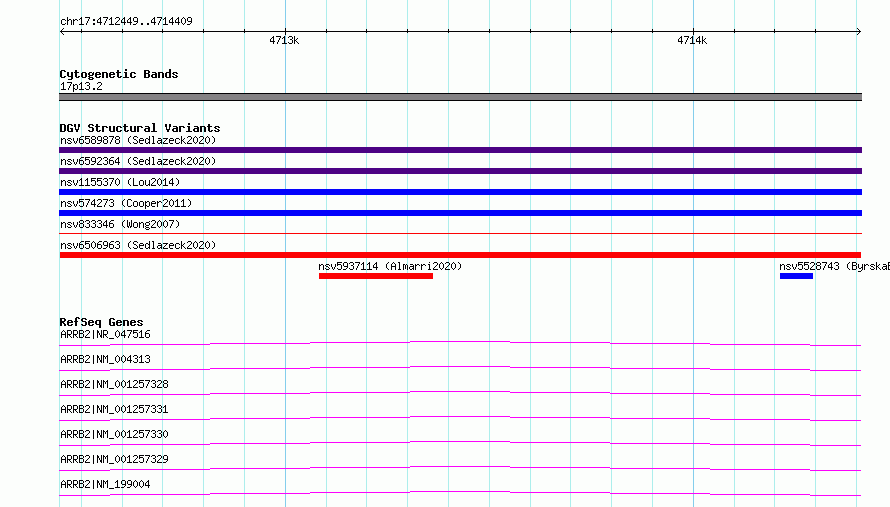Click the nsv6592364 (Sedlazeck2020) label

tap(138, 161)
